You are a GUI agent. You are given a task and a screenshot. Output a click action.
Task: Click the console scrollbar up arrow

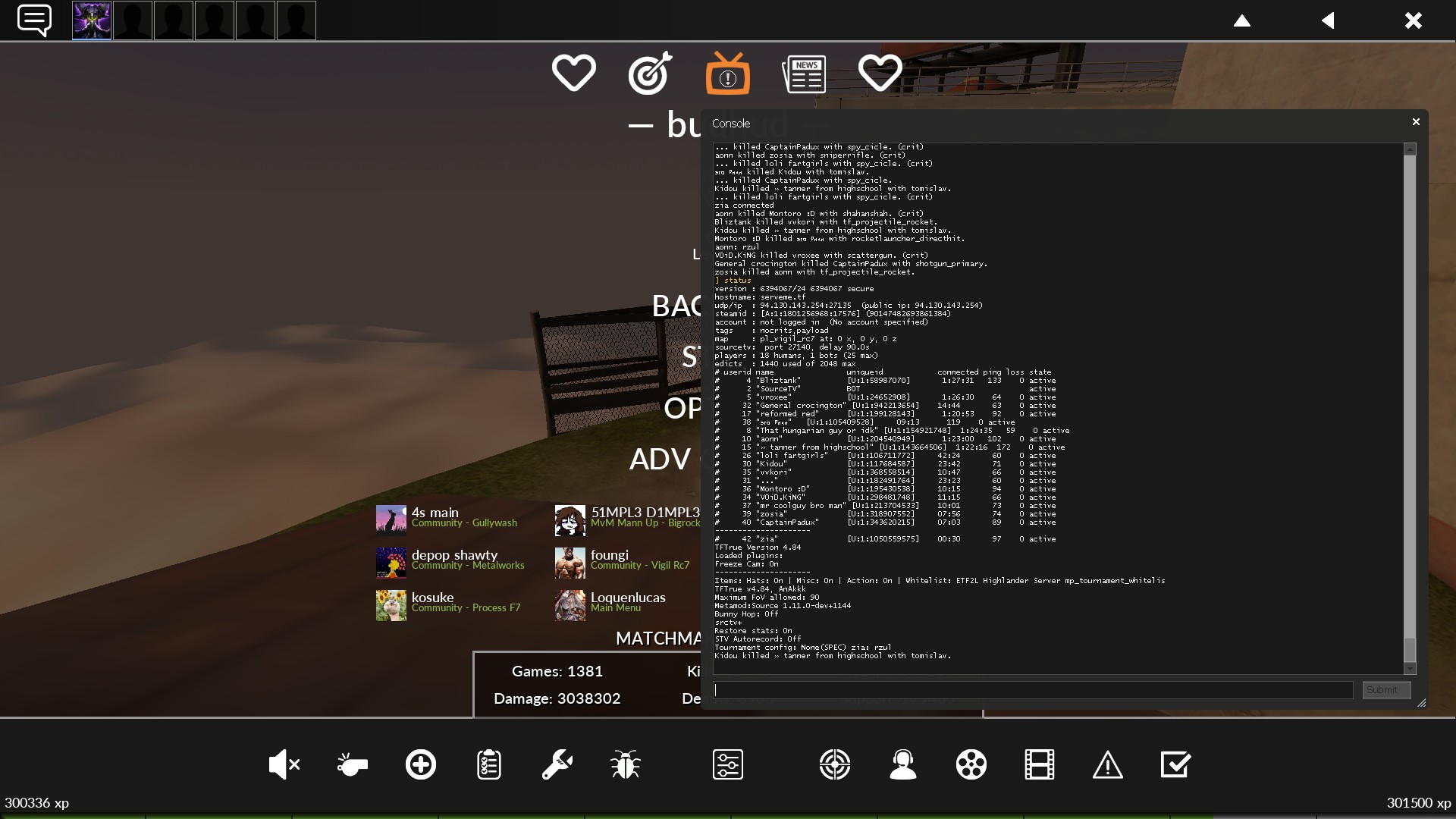[x=1410, y=149]
